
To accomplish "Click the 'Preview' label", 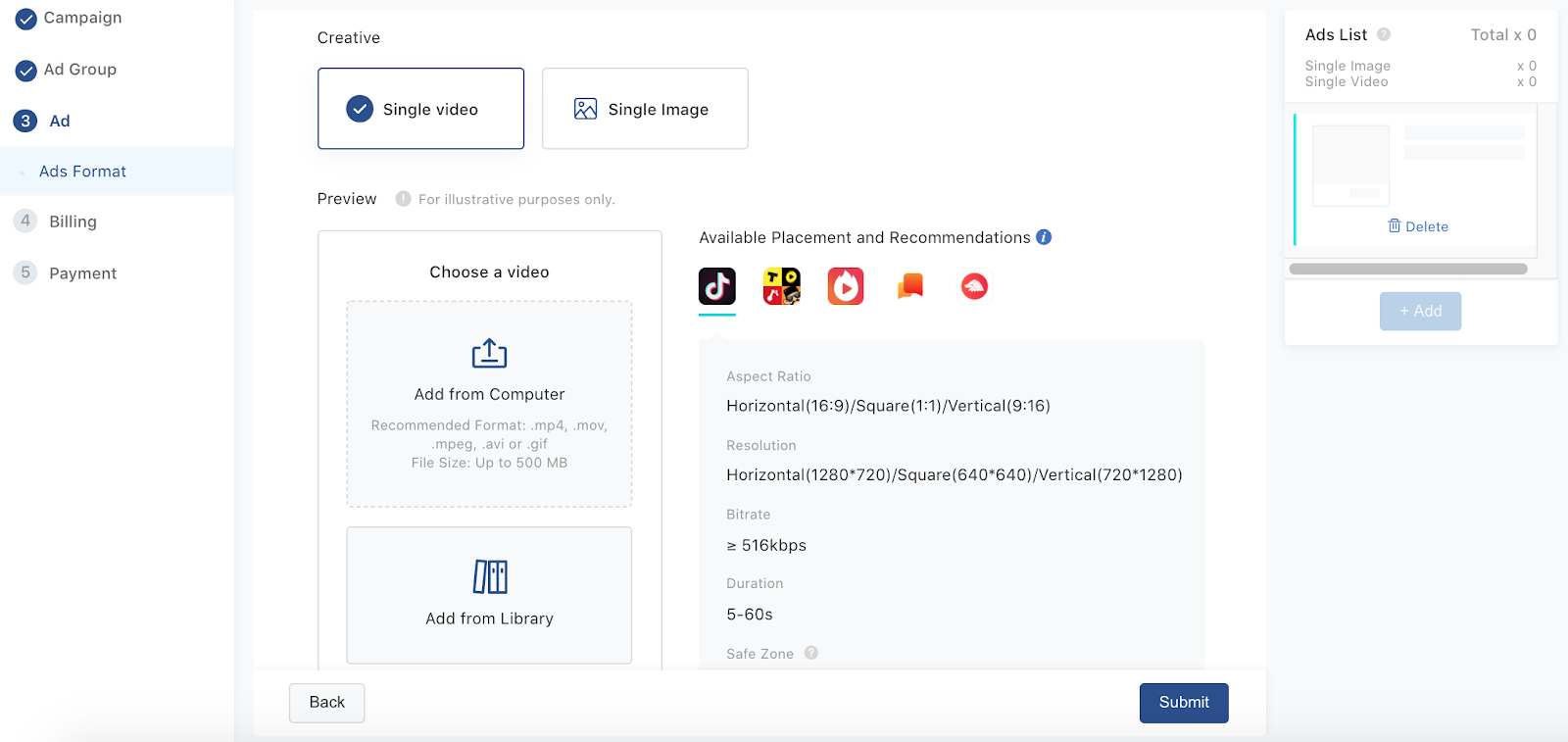I will [347, 199].
